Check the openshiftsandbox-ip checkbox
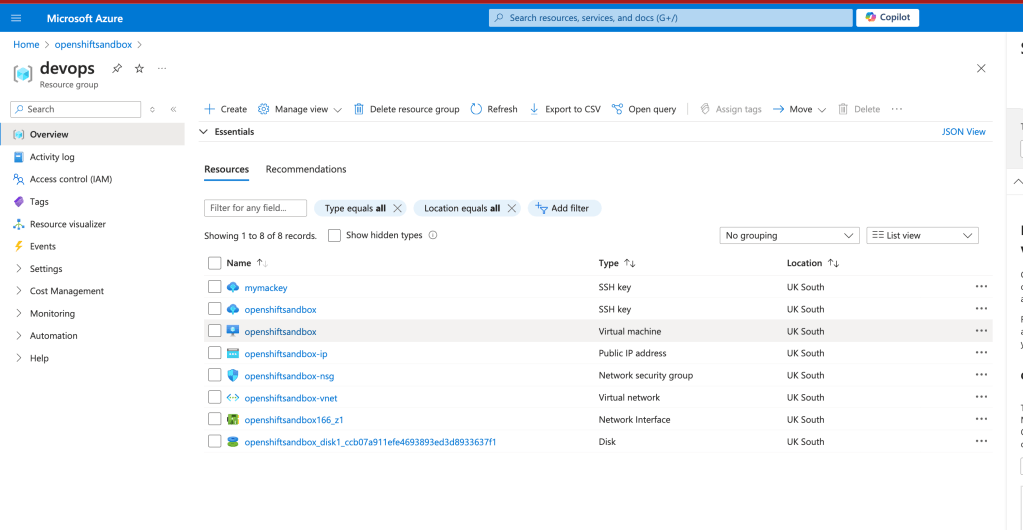The width and height of the screenshot is (1023, 530). point(215,353)
